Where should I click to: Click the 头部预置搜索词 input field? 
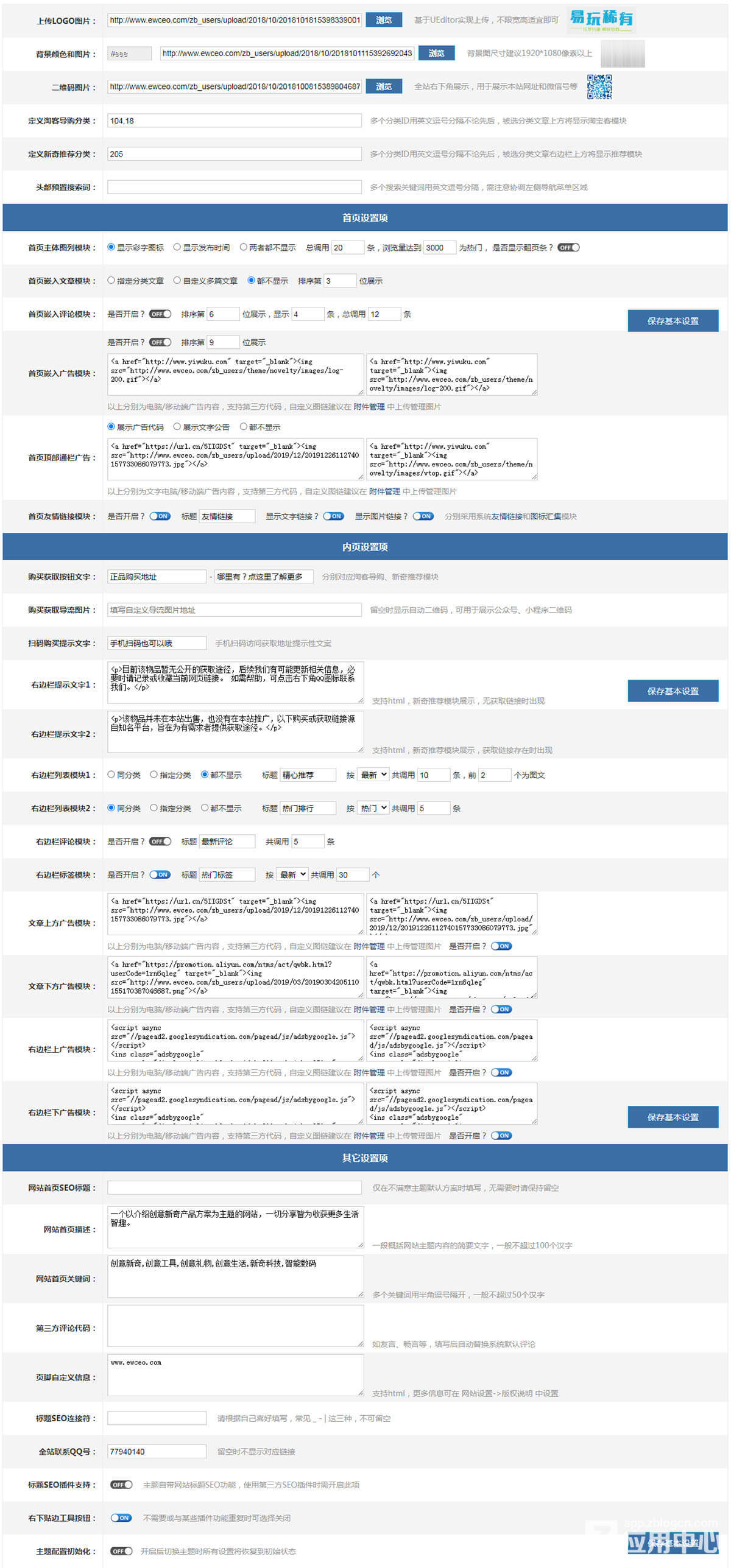235,187
